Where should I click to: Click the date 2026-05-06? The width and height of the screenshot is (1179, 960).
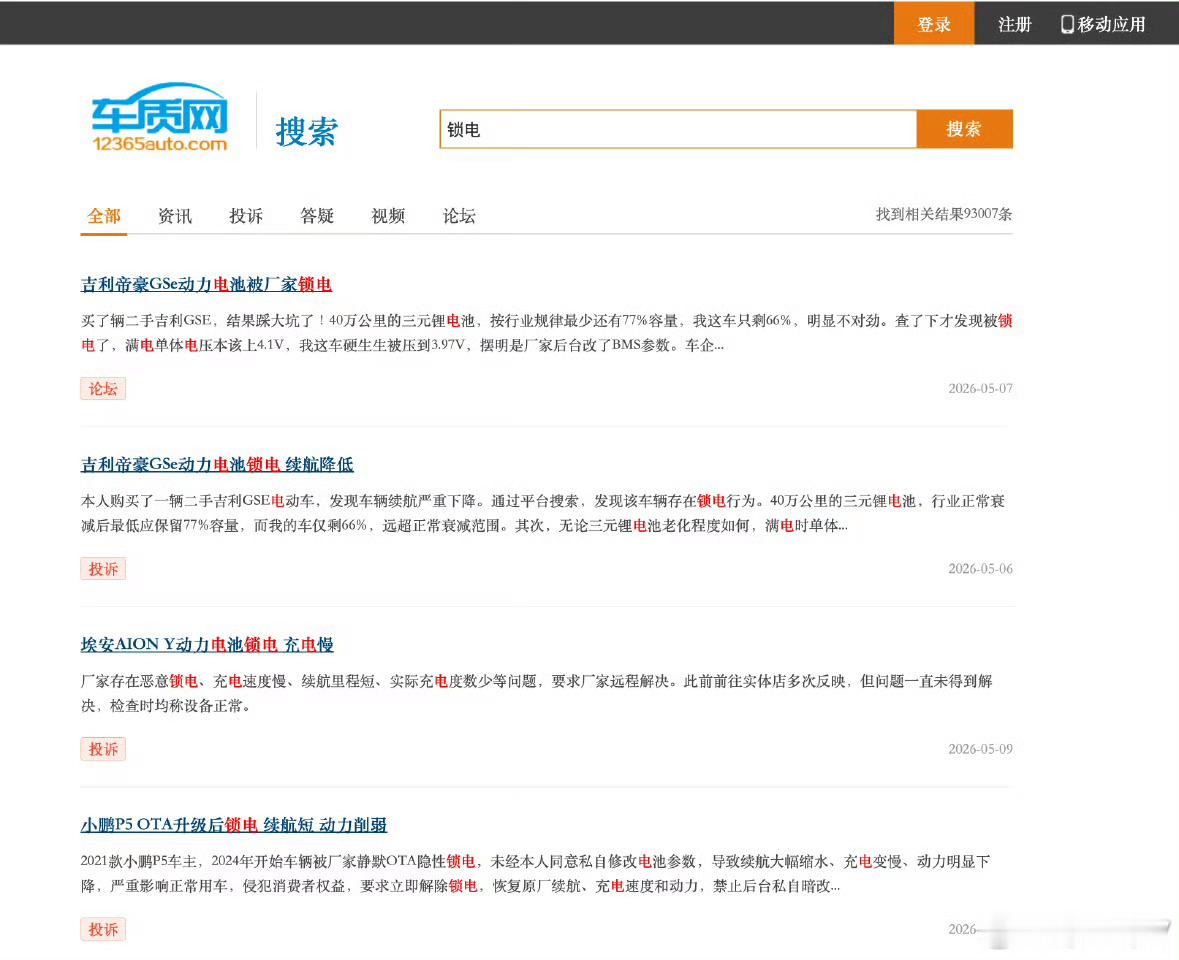[980, 569]
